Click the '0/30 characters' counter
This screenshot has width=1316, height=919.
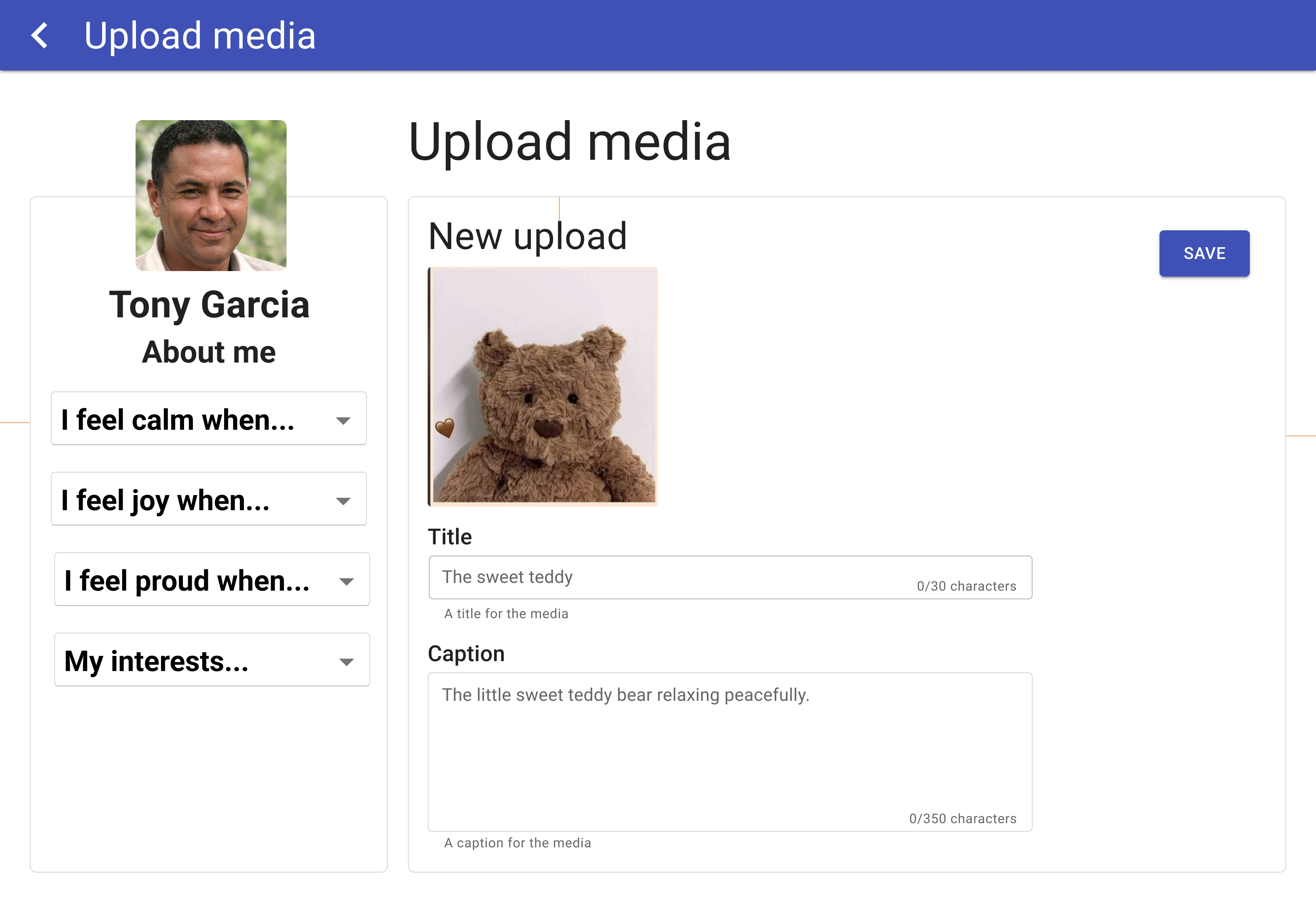tap(966, 586)
